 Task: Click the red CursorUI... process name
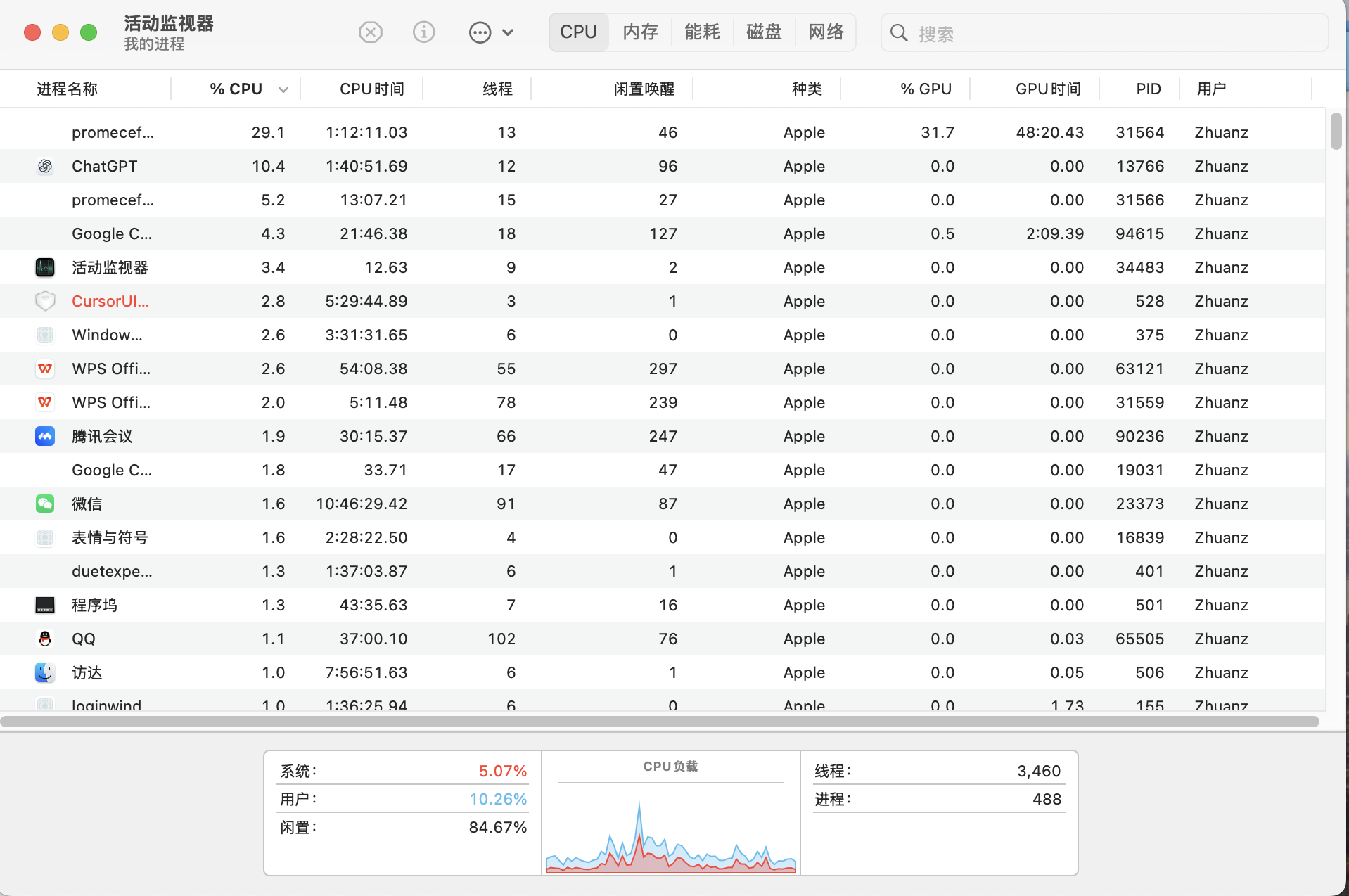point(110,301)
